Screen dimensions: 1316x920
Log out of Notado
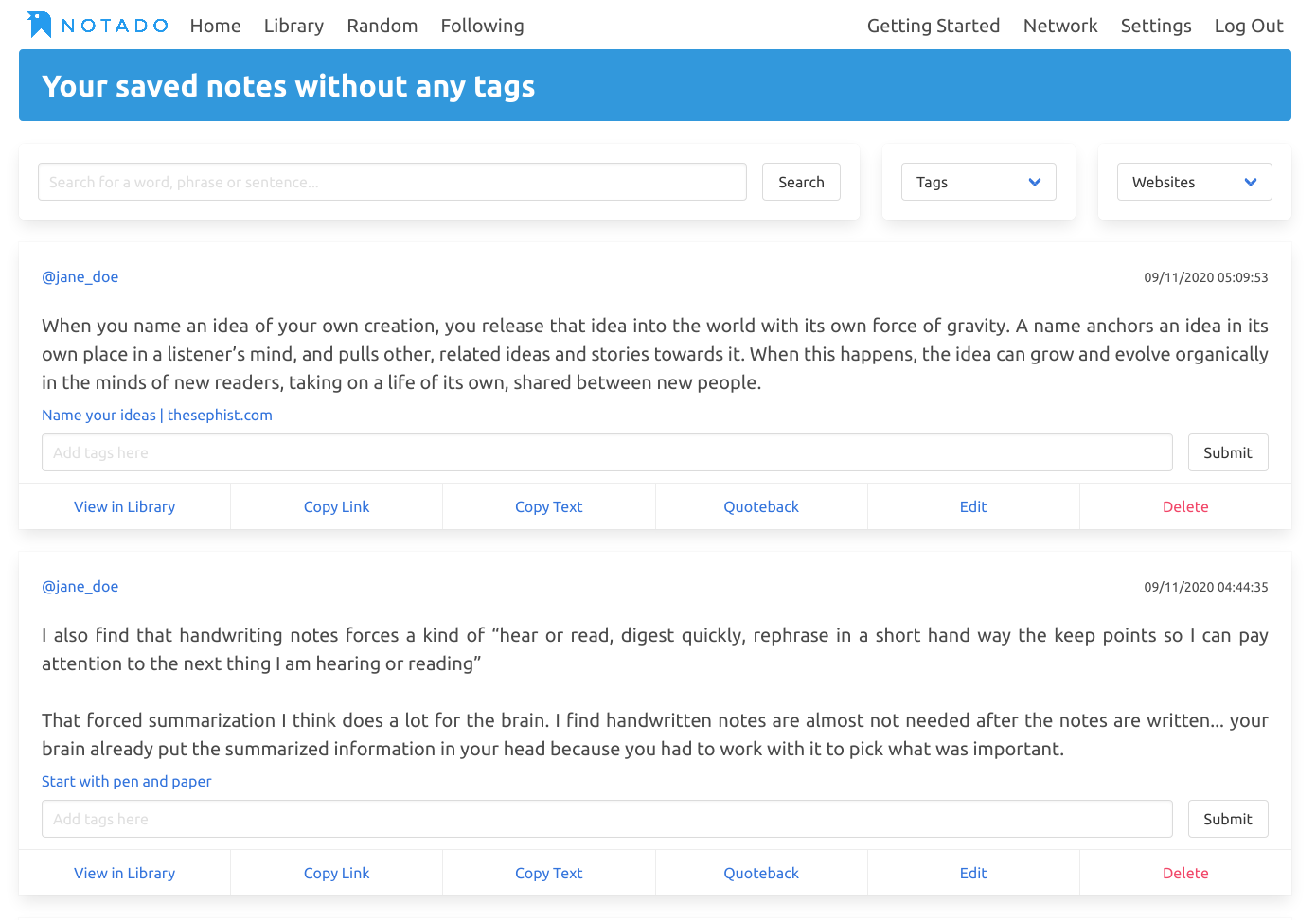1248,26
